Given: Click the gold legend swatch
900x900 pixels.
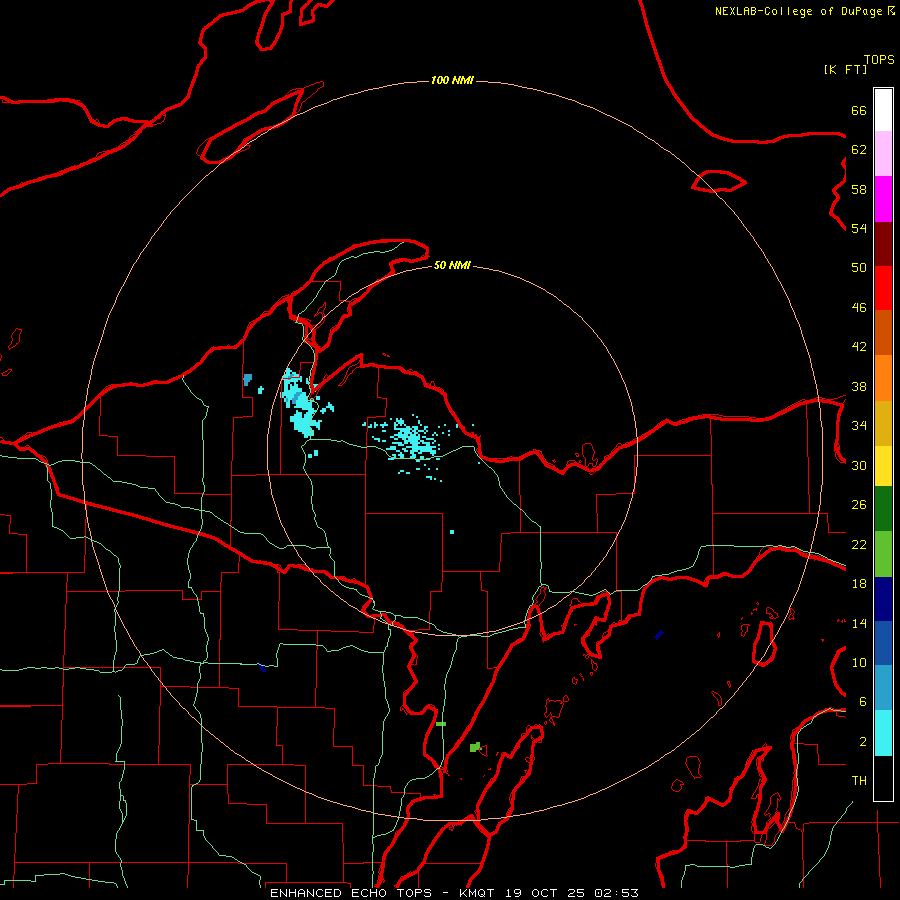Looking at the screenshot, I should 883,423.
